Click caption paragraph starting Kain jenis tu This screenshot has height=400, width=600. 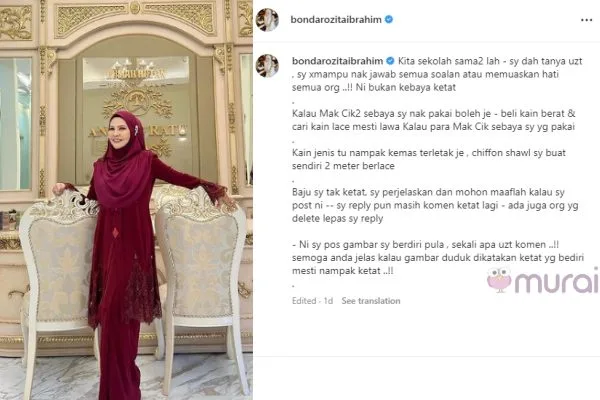[x=429, y=159]
